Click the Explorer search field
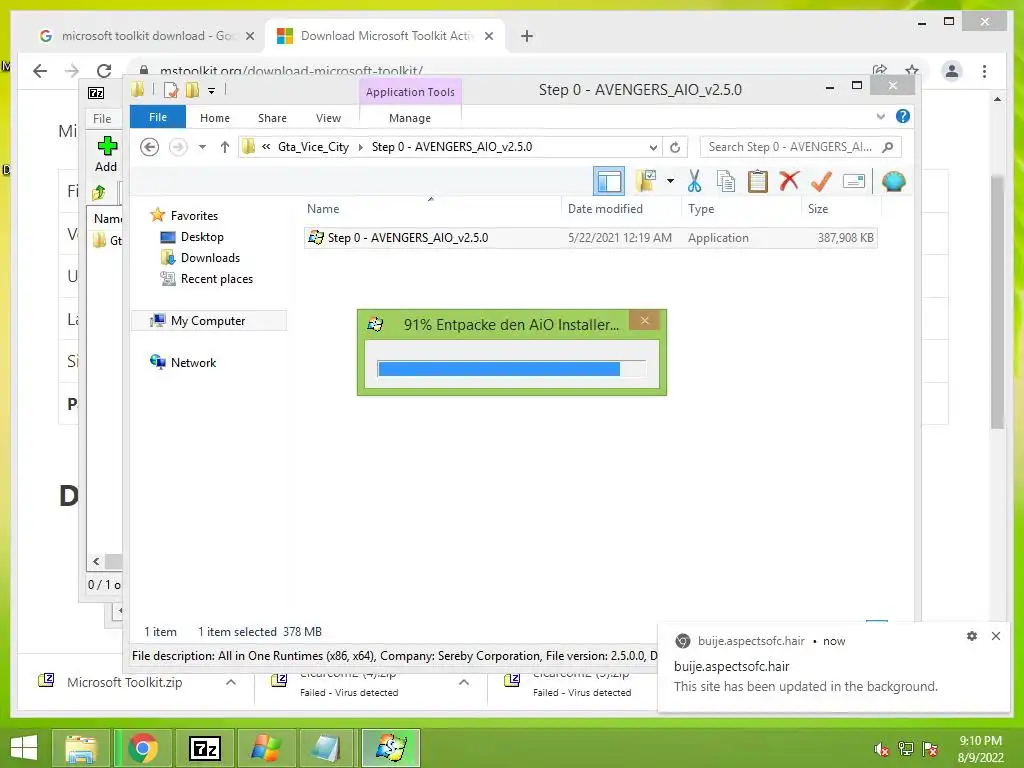This screenshot has width=1024, height=768. [x=800, y=147]
